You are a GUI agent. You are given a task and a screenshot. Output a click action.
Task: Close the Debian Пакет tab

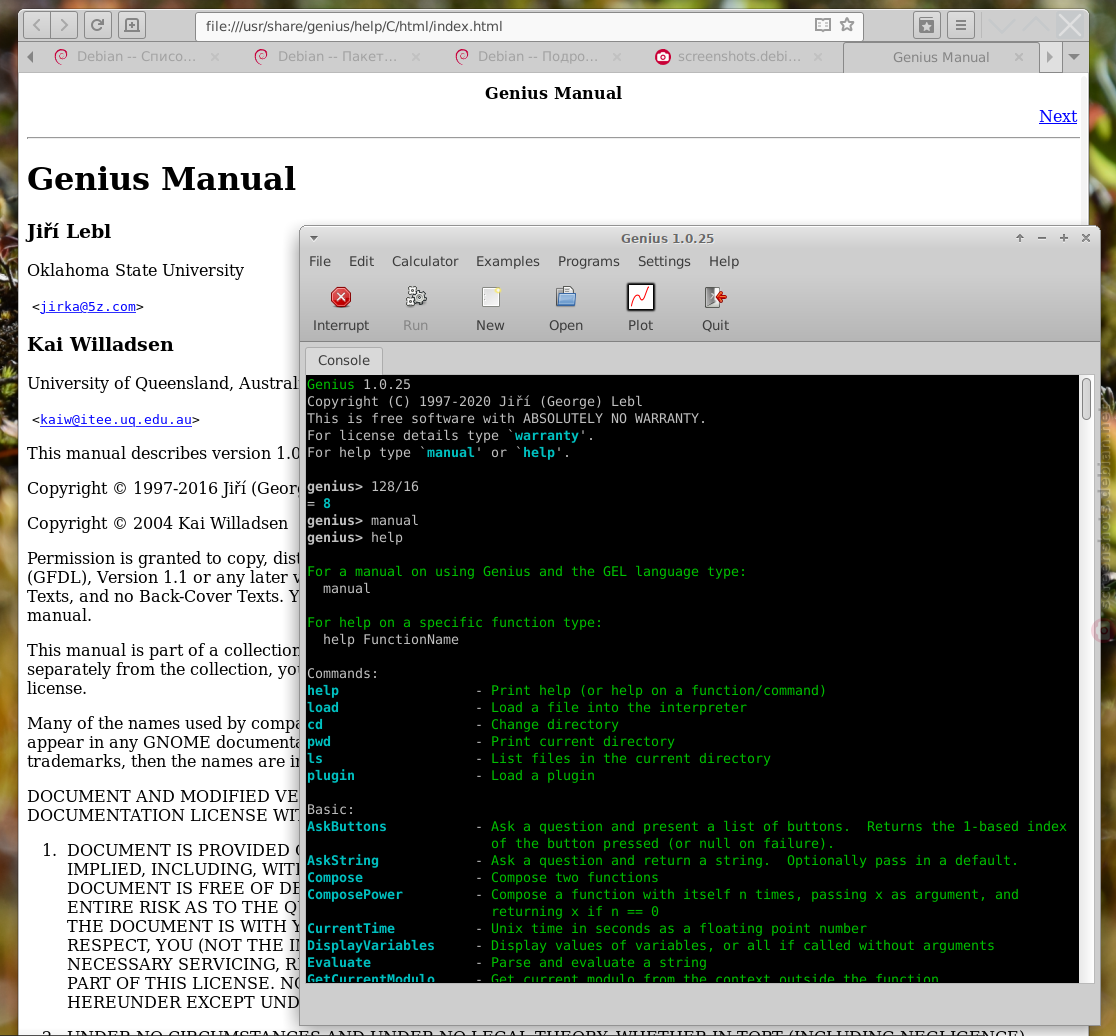416,56
